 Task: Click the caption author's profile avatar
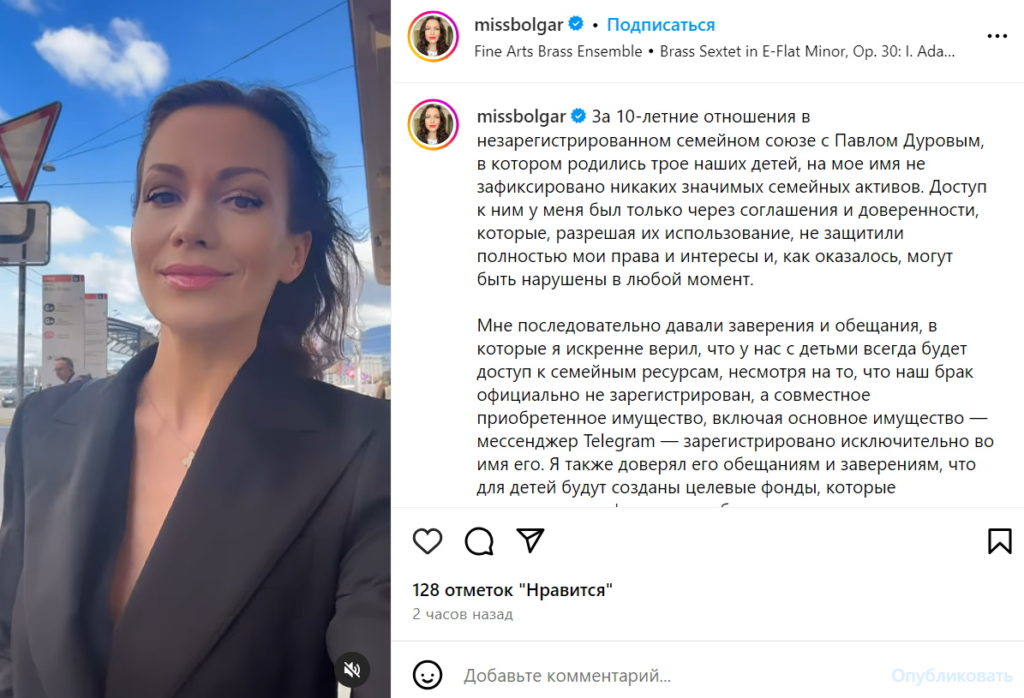(433, 125)
